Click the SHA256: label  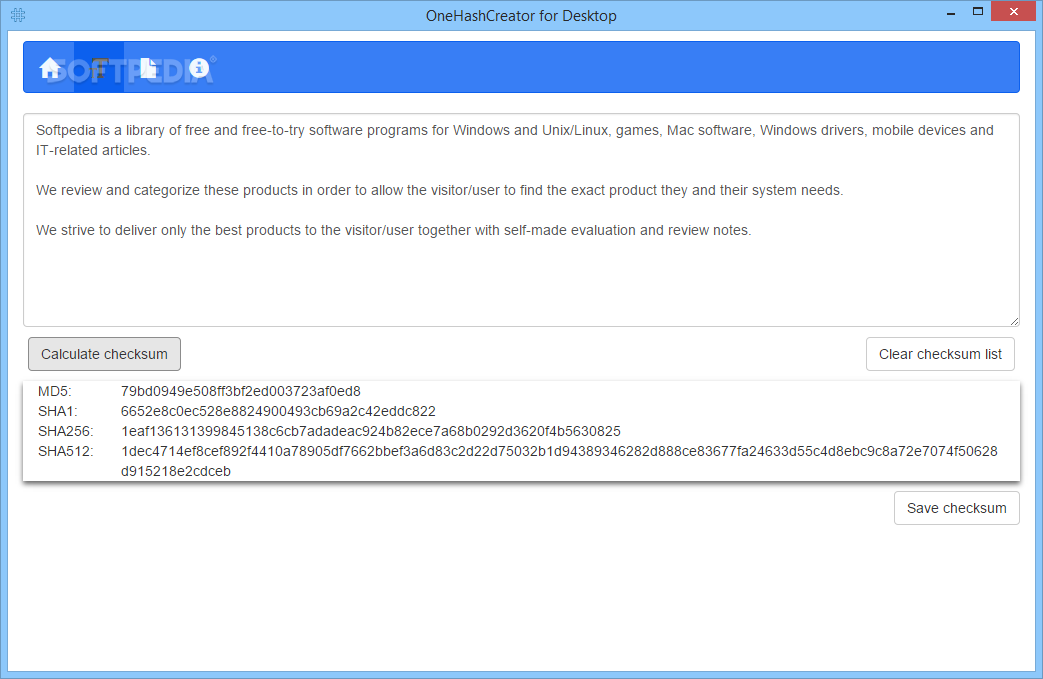coord(66,431)
